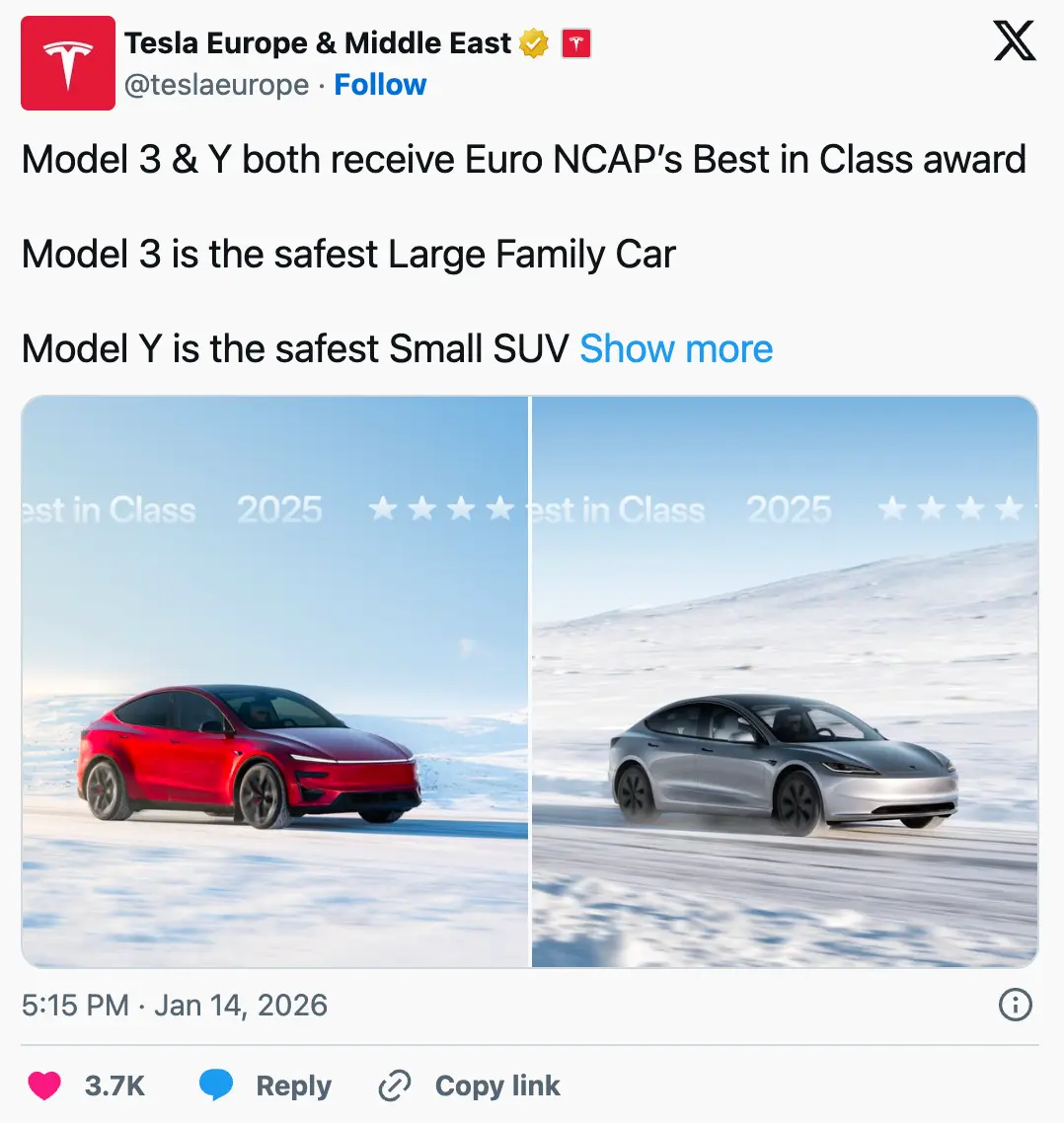Open the tweet info icon

(x=1015, y=1005)
